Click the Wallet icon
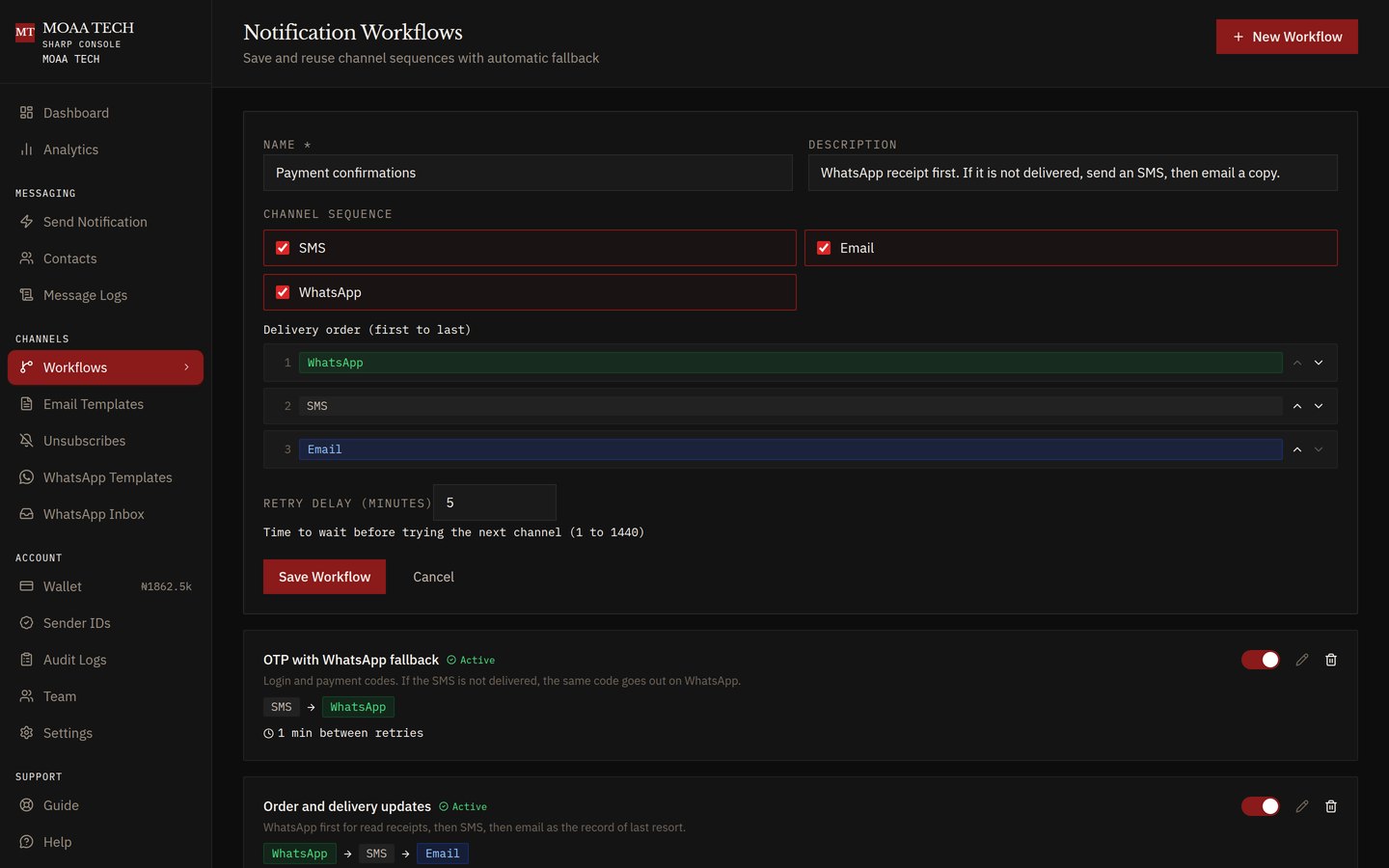Screen dimensions: 1389x868 (x=26, y=586)
